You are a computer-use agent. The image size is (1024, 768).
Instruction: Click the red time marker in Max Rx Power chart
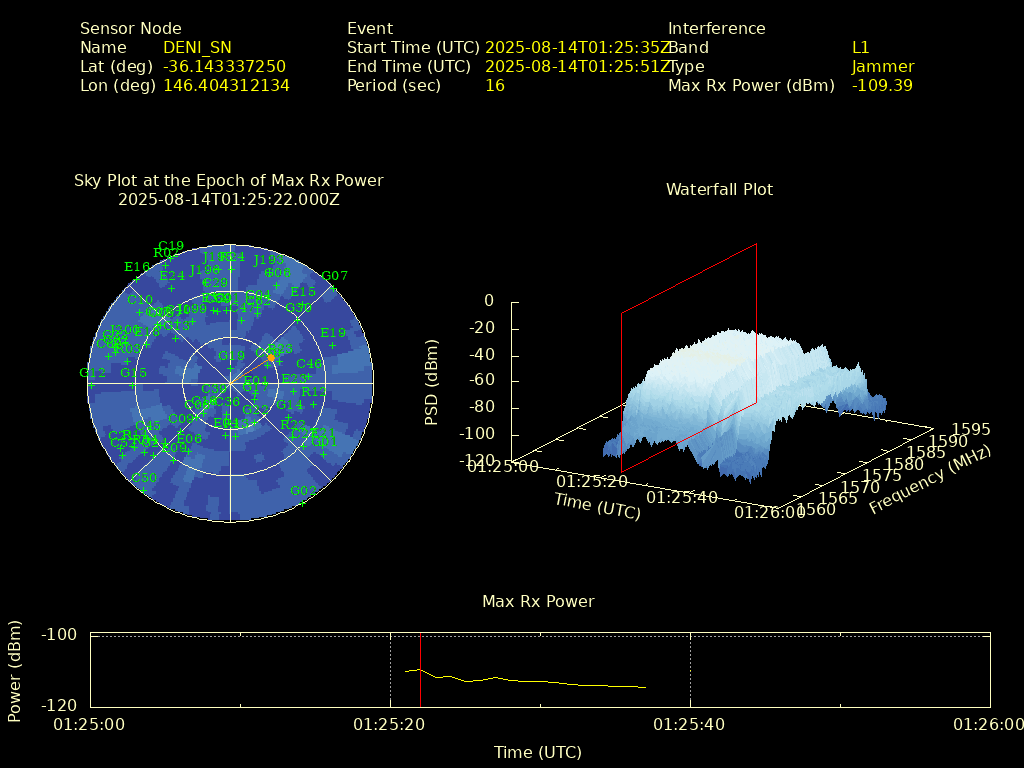pos(421,670)
